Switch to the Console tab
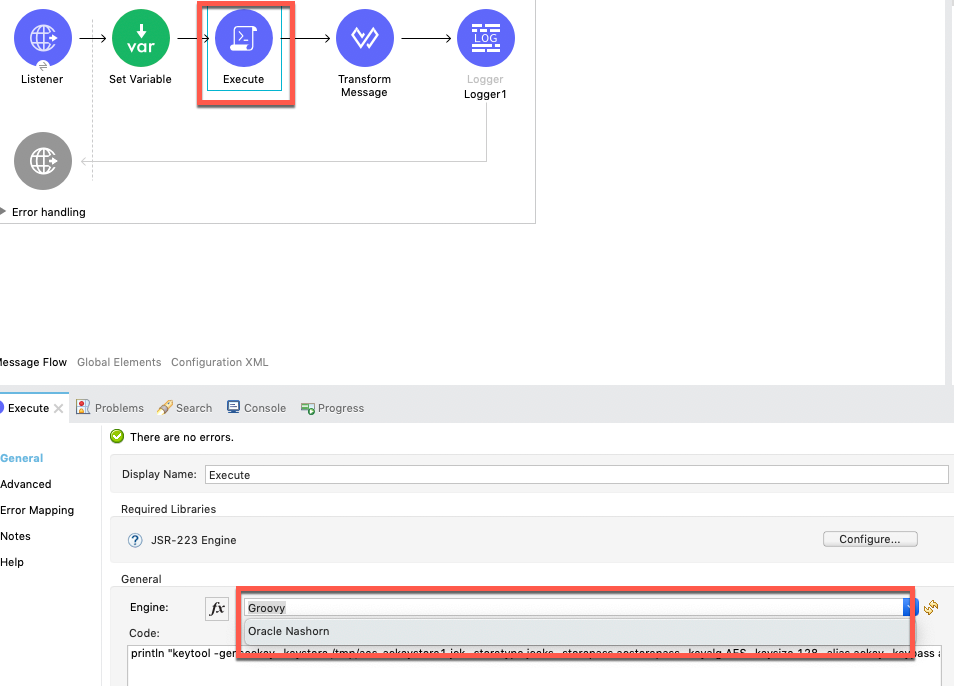Screen dimensions: 954x686 coord(256,408)
